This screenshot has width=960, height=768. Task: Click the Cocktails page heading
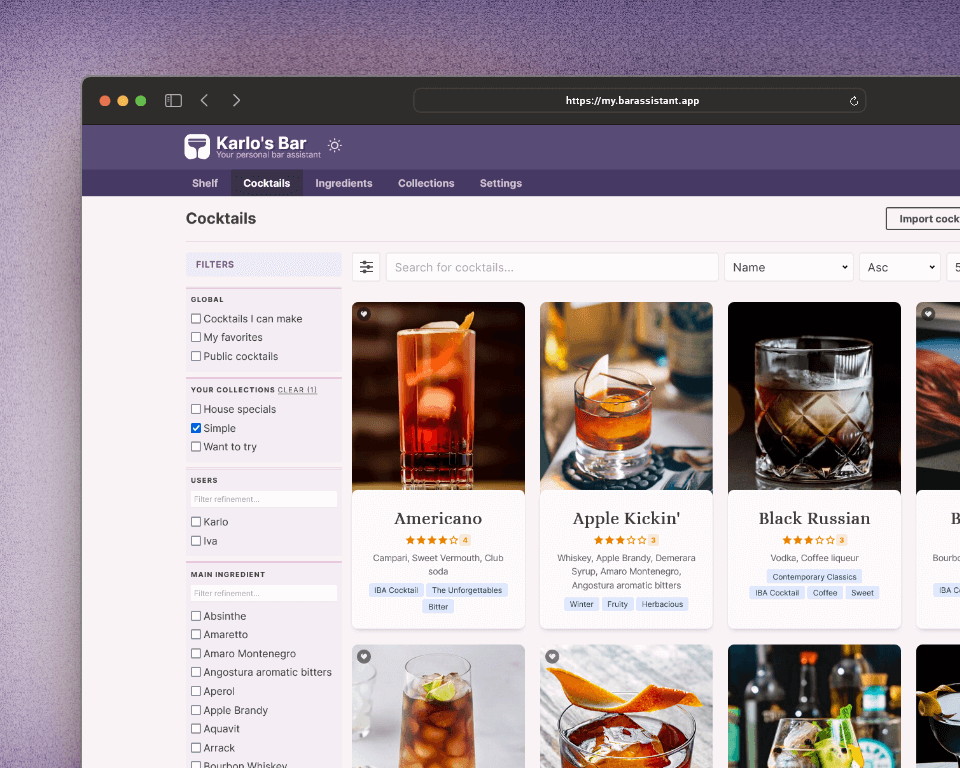221,218
